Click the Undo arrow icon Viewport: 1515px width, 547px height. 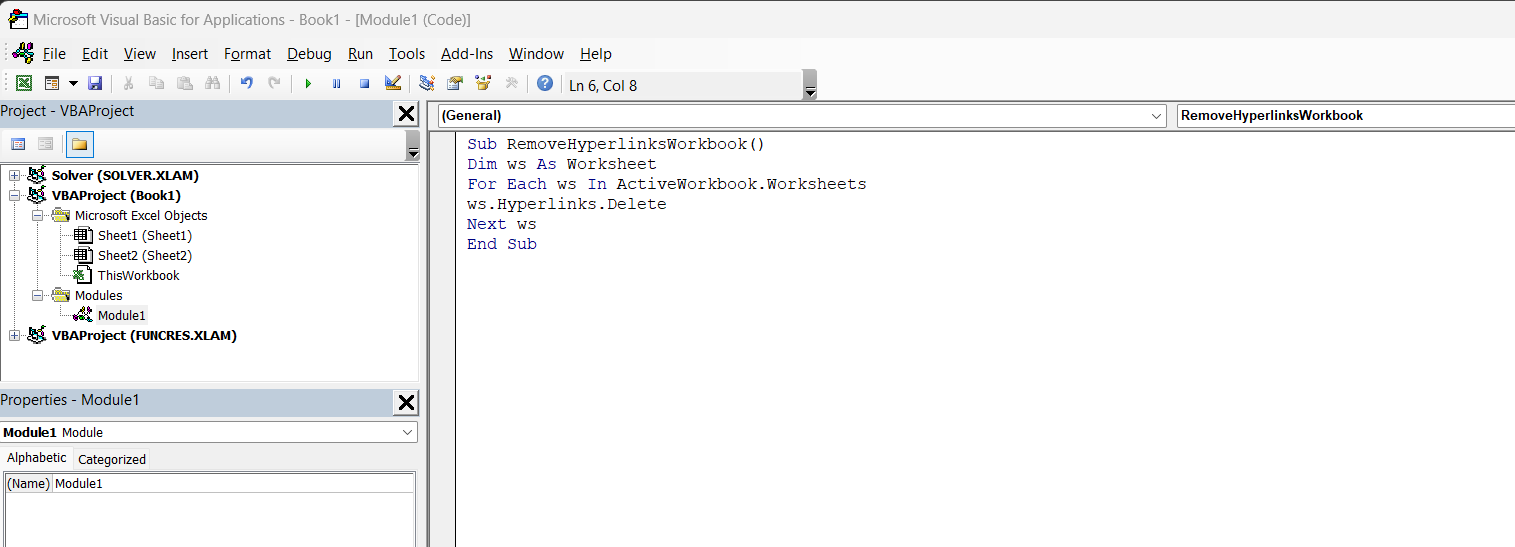(x=246, y=84)
